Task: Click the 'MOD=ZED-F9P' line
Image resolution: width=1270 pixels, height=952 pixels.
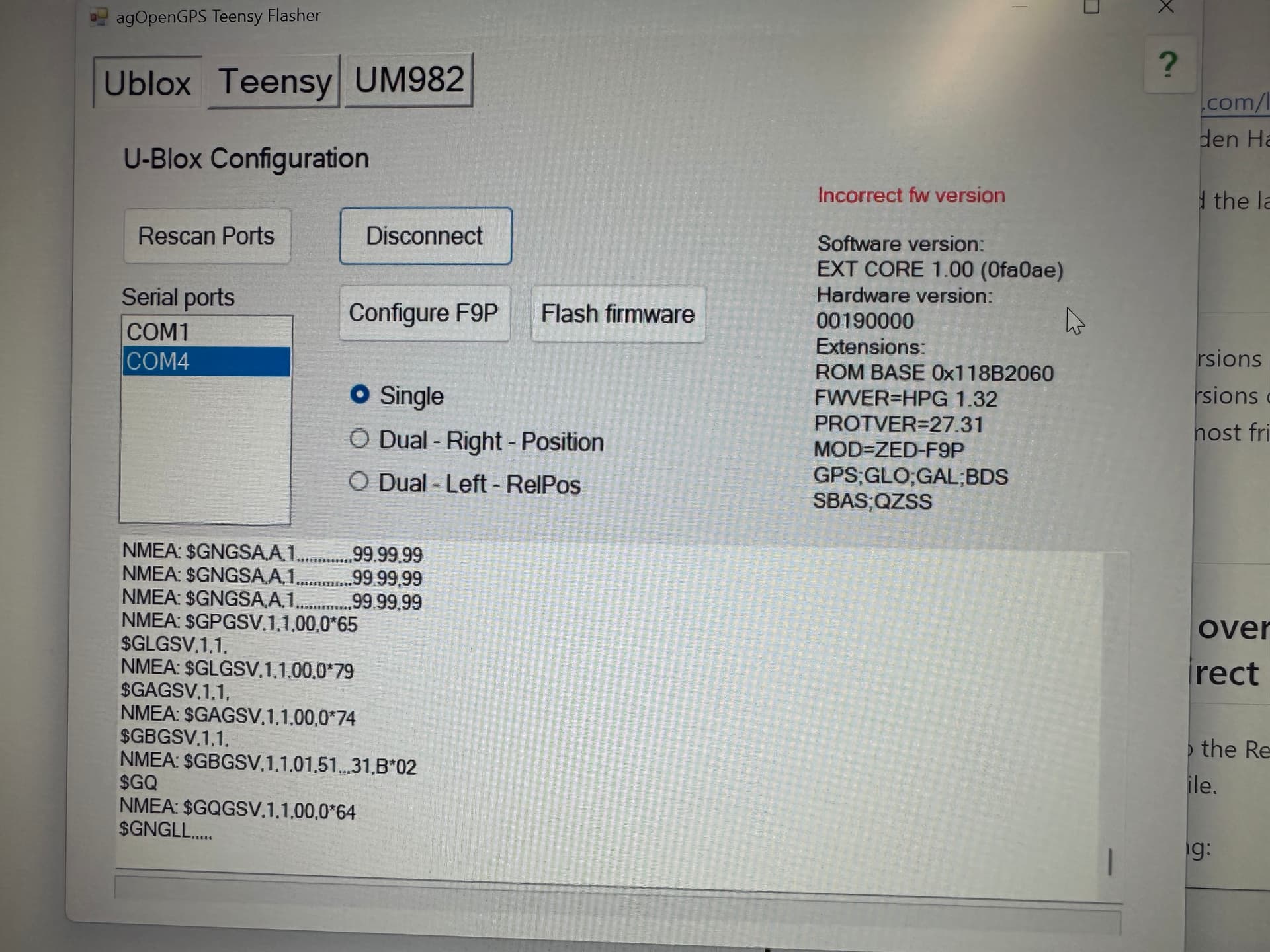Action: pos(889,450)
